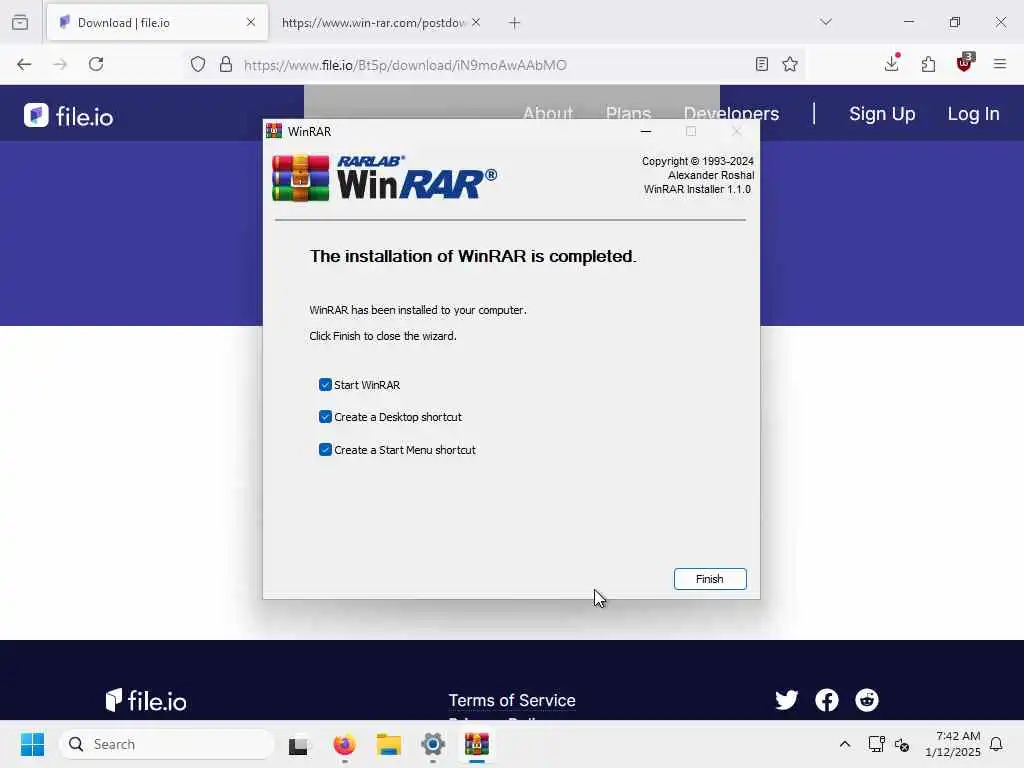Open Settings gear in taskbar

pyautogui.click(x=432, y=744)
